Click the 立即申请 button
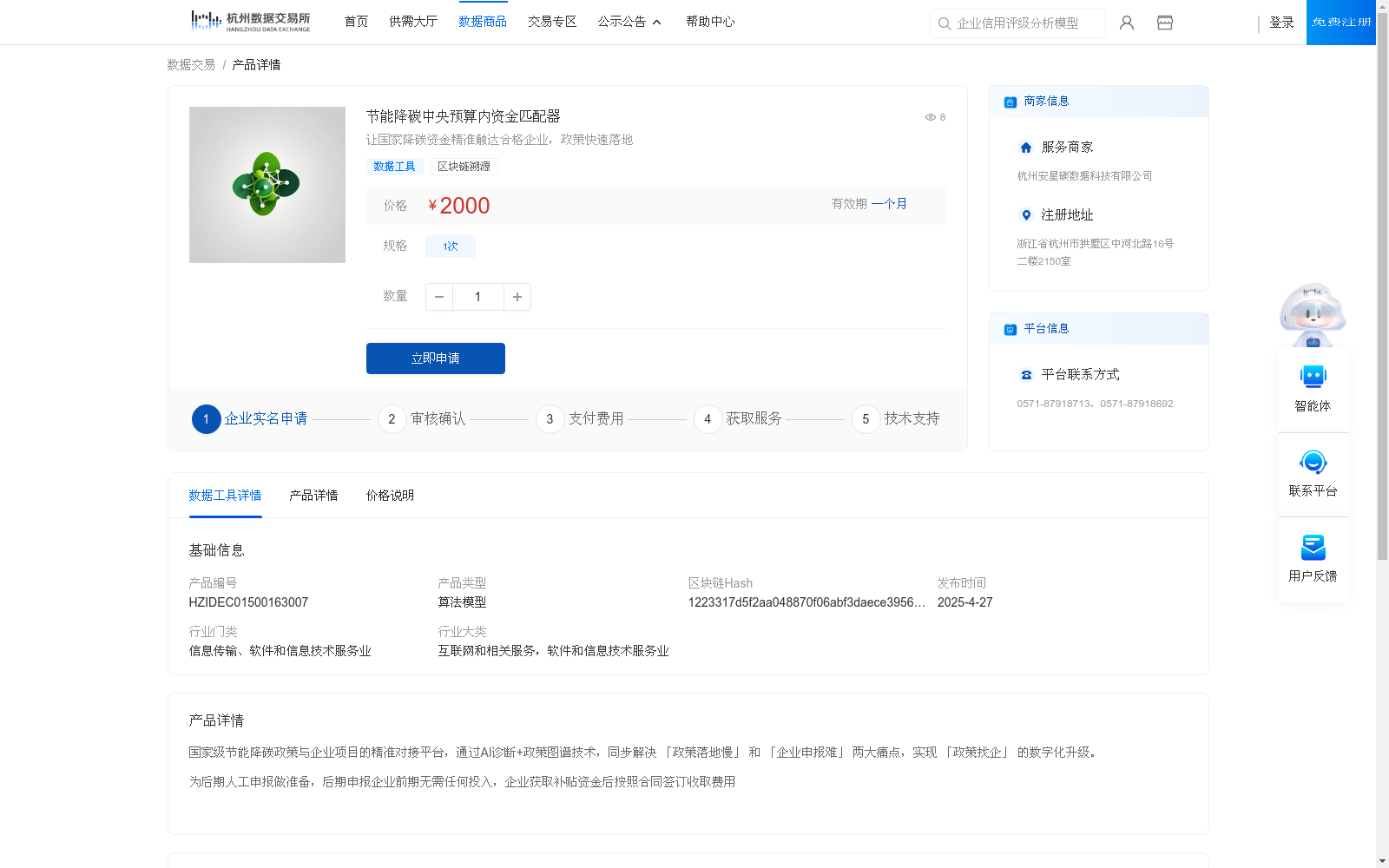 (436, 358)
